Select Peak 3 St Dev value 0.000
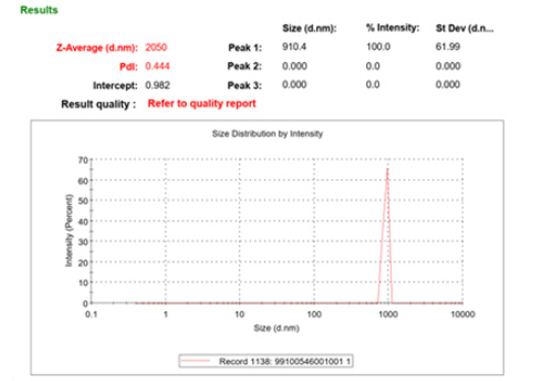This screenshot has width=536, height=381. pyautogui.click(x=448, y=85)
